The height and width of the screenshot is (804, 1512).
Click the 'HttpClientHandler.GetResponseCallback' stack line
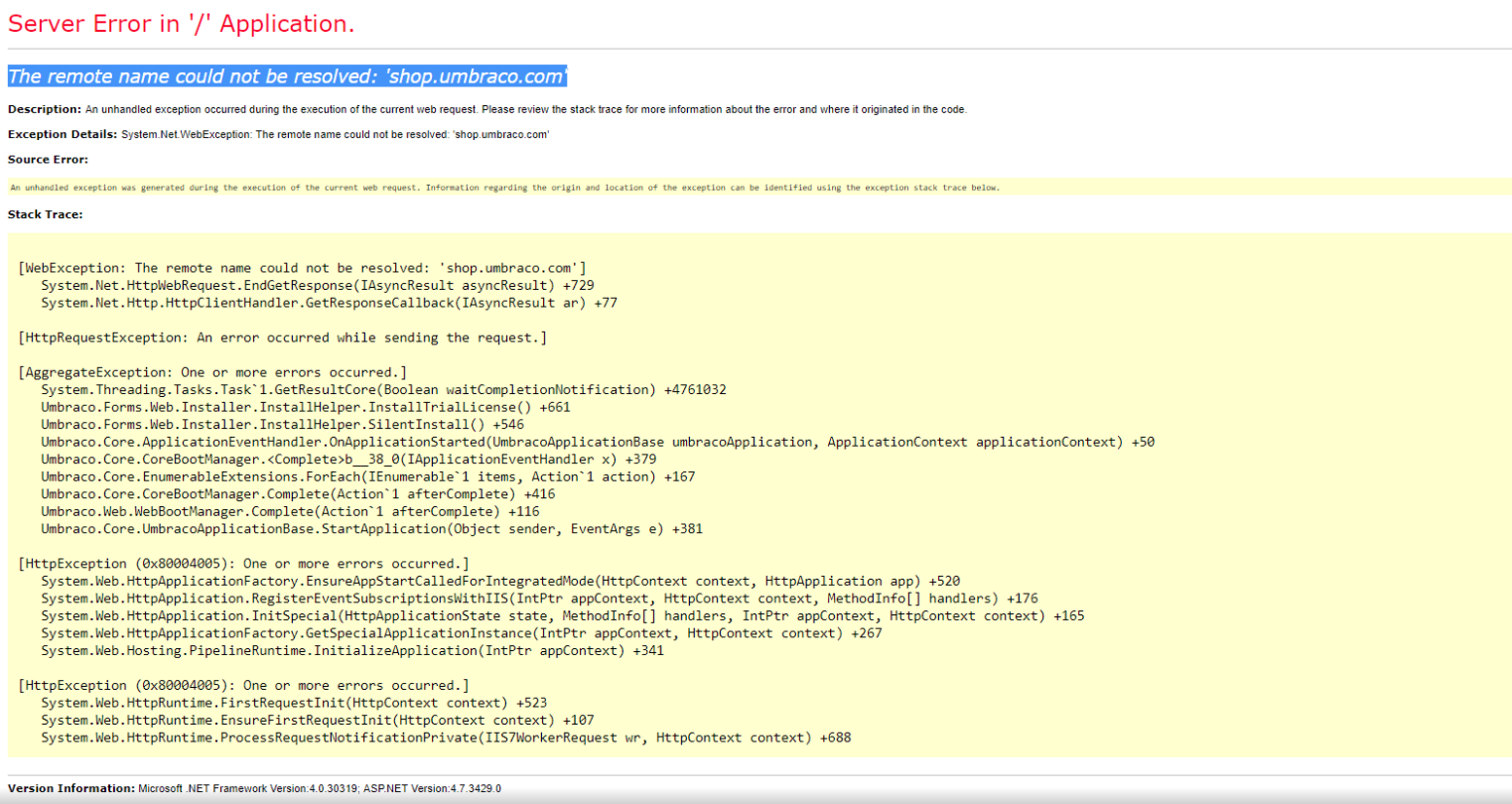point(329,303)
